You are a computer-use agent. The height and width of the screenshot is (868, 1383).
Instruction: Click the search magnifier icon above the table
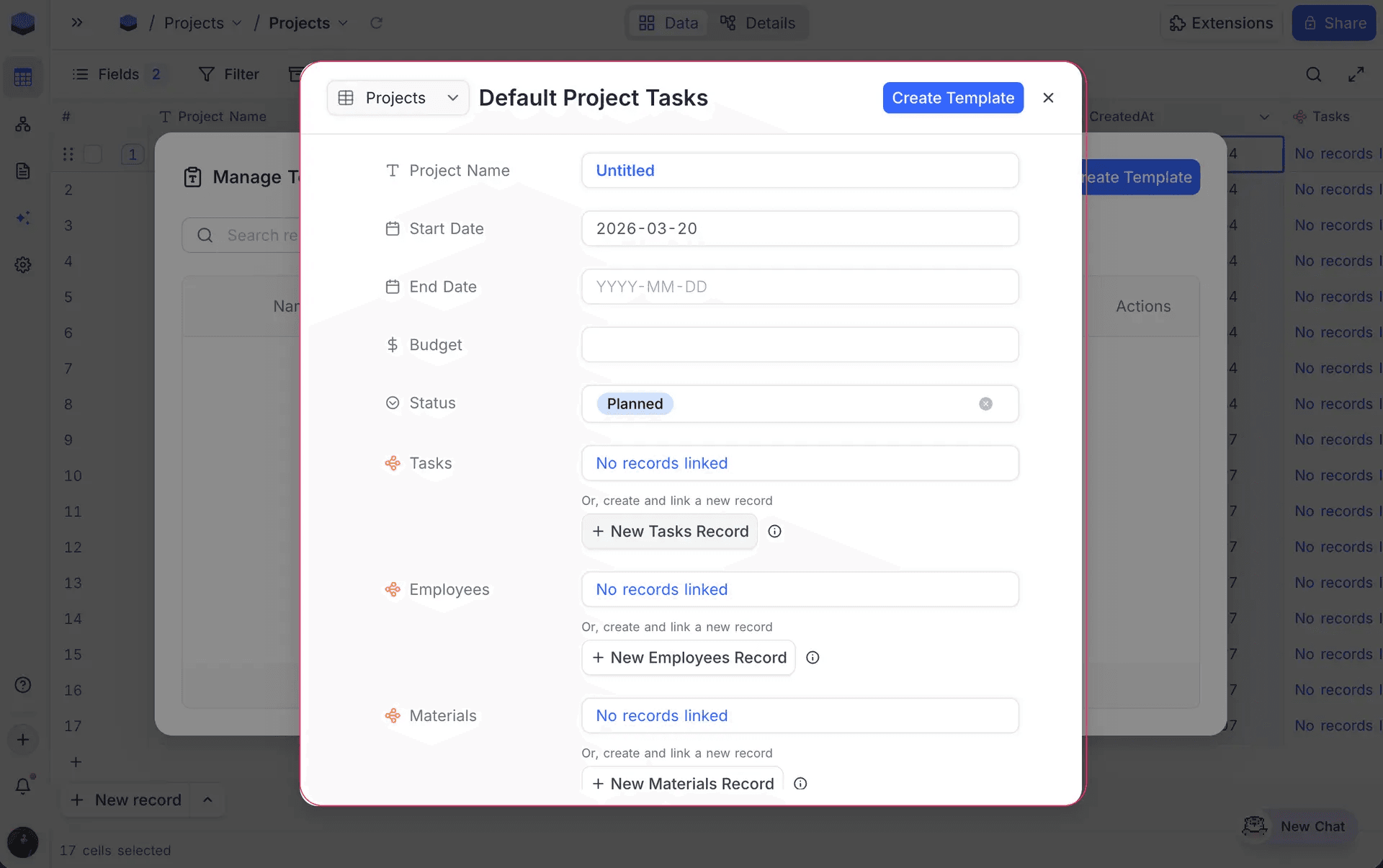pyautogui.click(x=1313, y=74)
